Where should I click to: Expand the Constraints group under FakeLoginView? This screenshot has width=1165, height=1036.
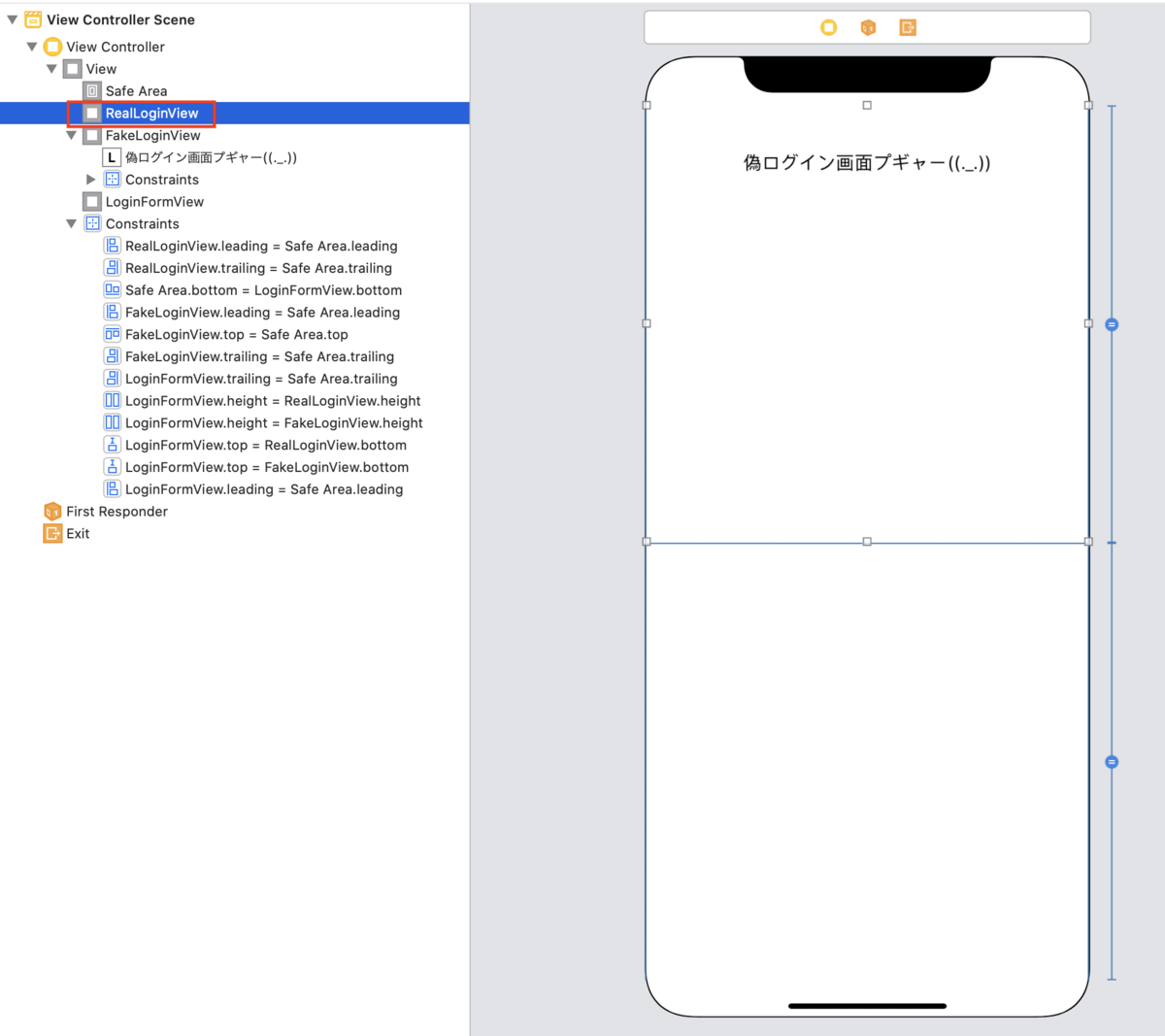click(90, 179)
